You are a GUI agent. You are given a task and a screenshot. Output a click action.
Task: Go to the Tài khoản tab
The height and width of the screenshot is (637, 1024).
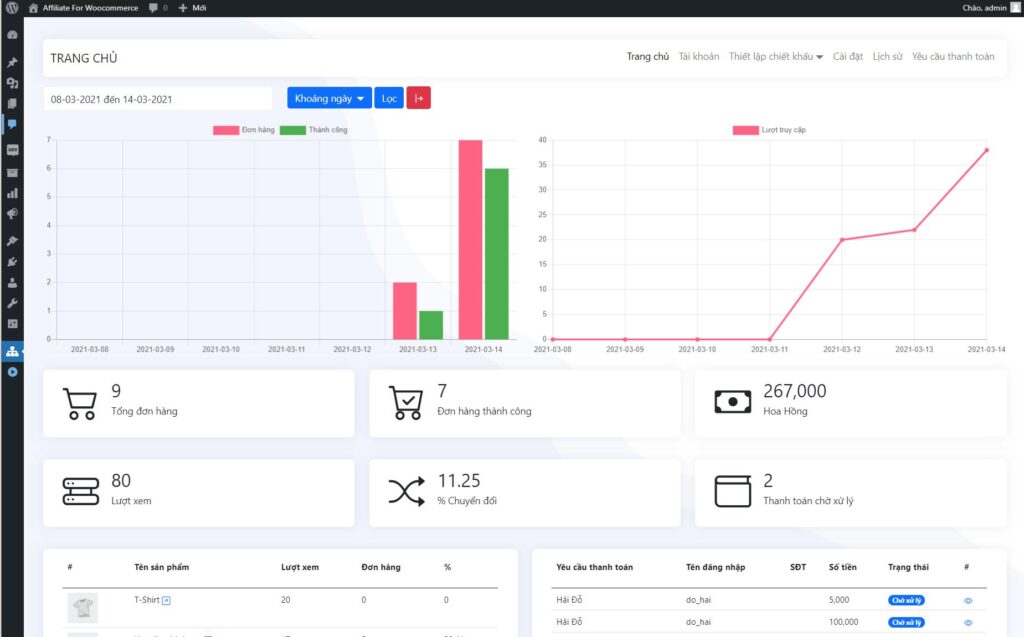[x=698, y=57]
